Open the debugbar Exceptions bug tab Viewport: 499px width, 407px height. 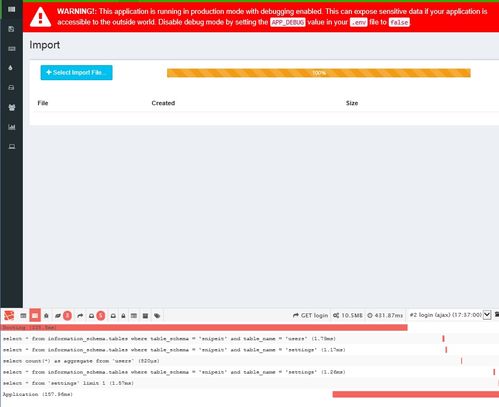[x=46, y=315]
